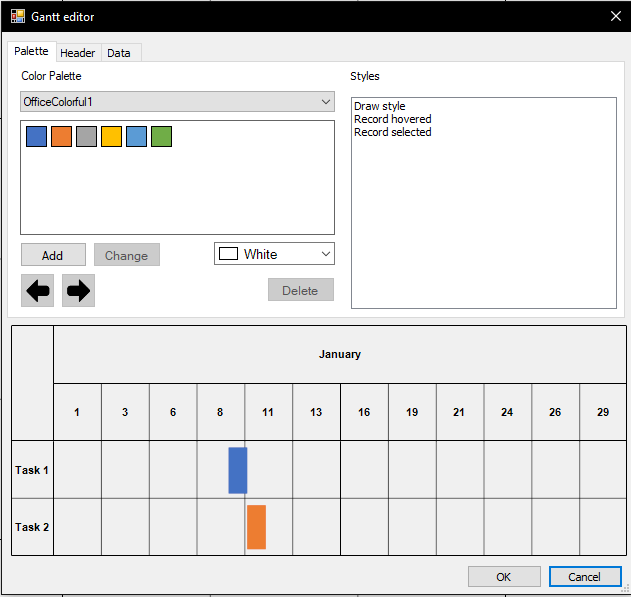Open the Data tab
The height and width of the screenshot is (597, 631).
[119, 53]
